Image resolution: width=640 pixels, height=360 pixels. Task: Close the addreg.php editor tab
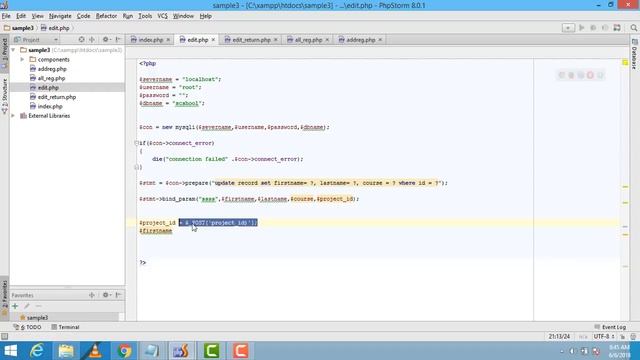[380, 40]
